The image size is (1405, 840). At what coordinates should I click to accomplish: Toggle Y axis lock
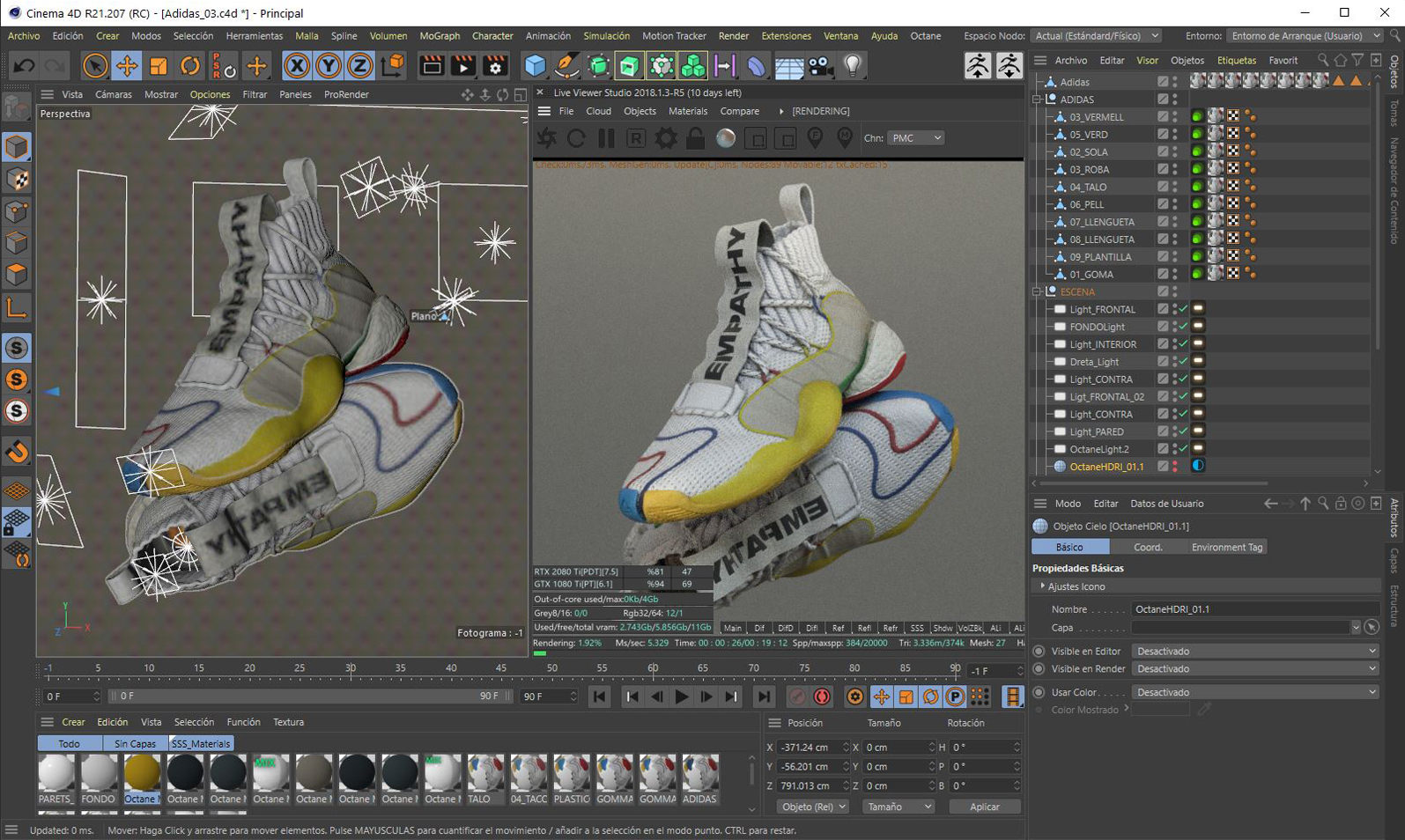[x=329, y=65]
